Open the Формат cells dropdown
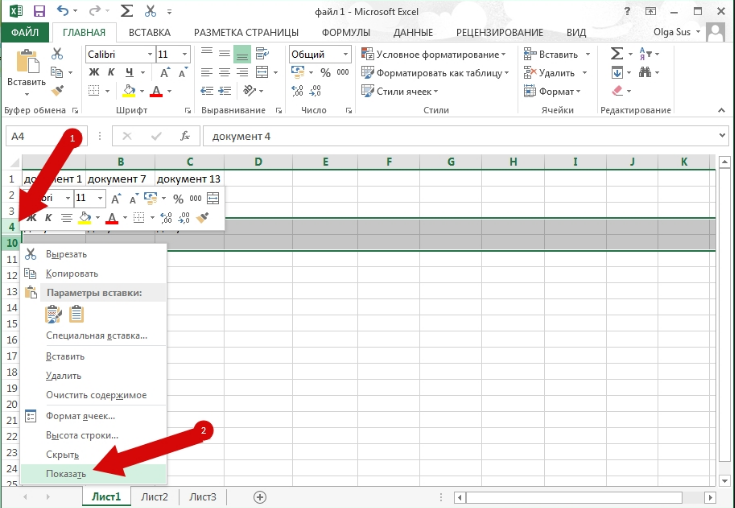 [552, 91]
